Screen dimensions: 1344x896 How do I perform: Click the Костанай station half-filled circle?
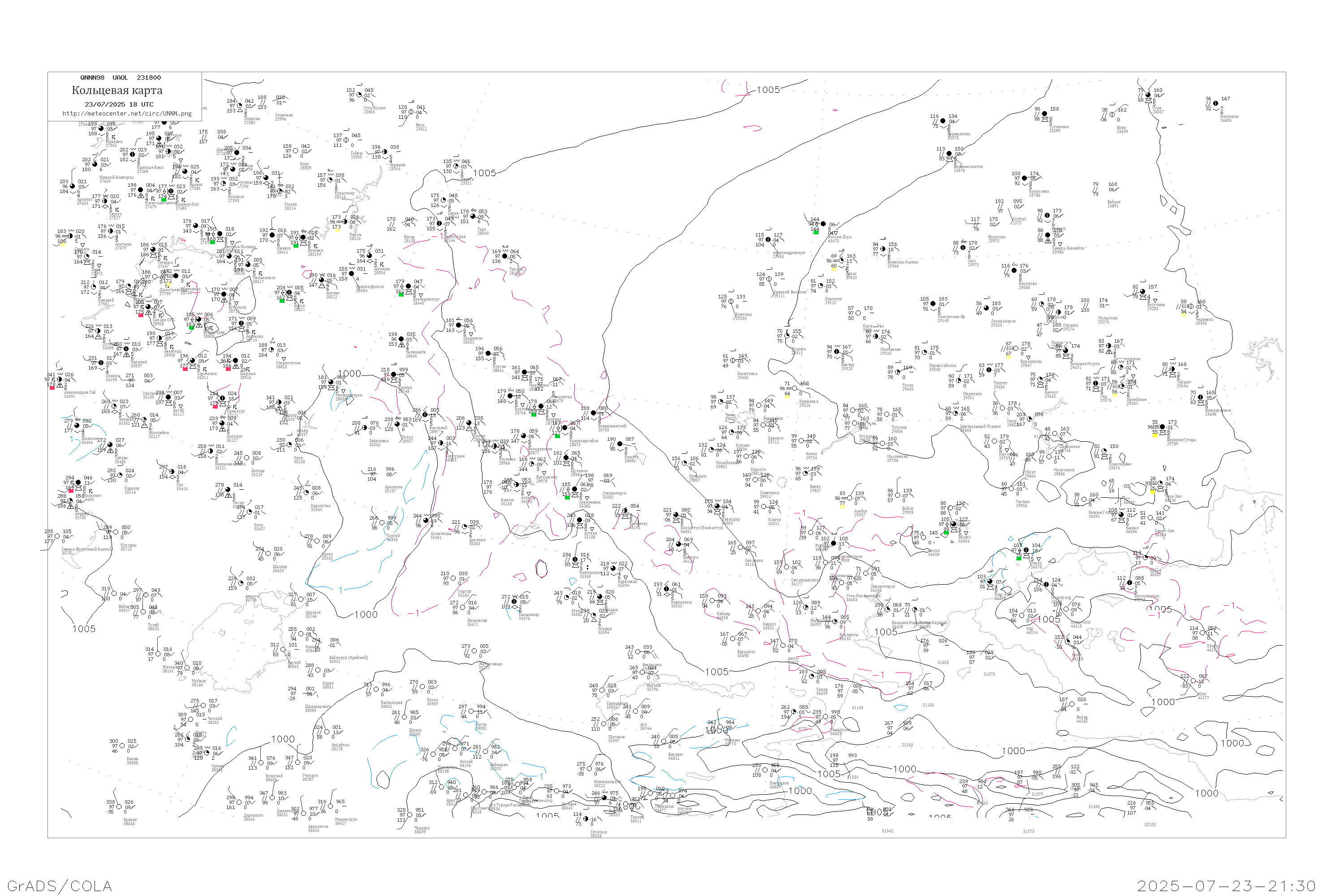click(425, 415)
